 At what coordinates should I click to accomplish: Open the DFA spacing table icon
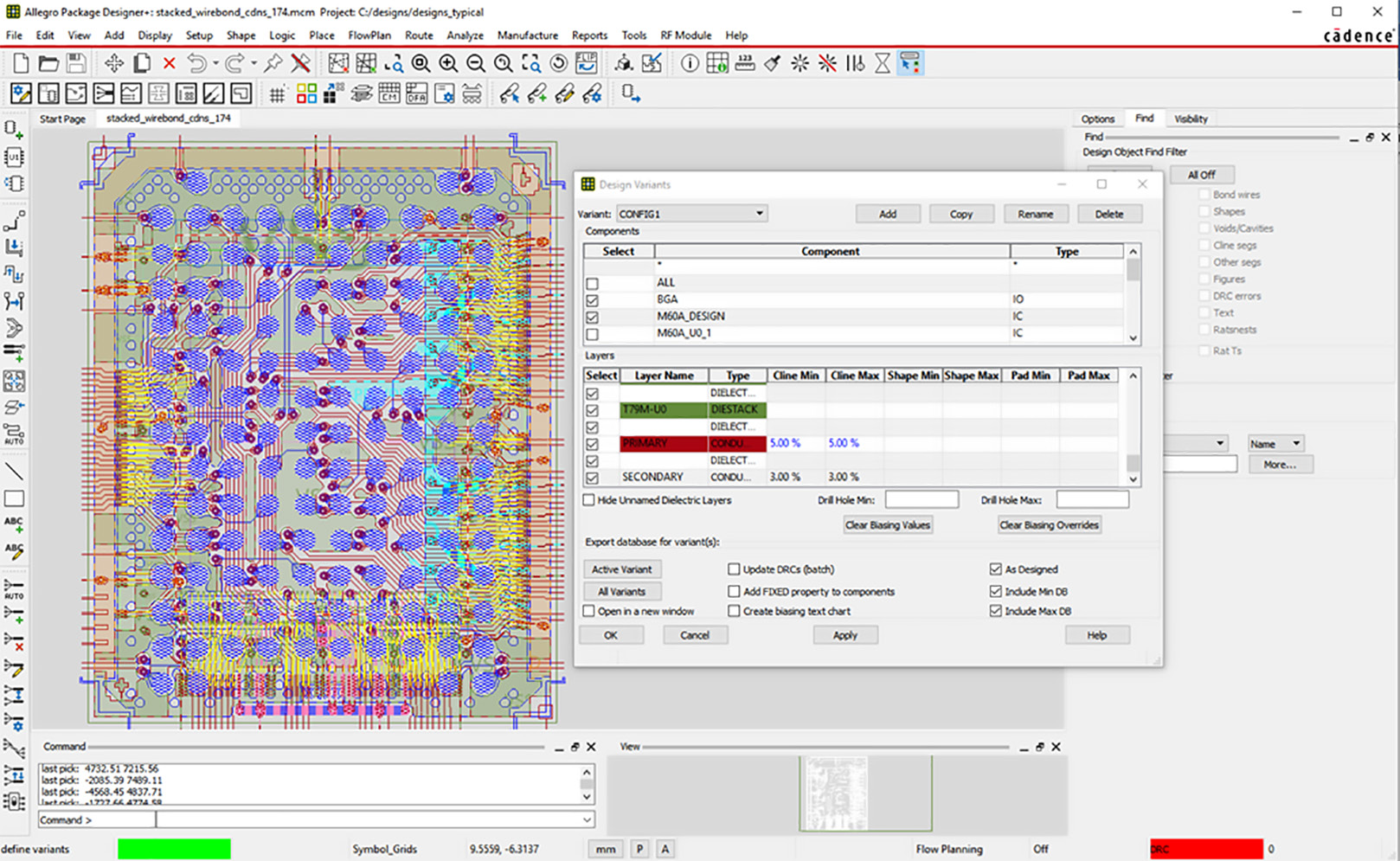click(x=416, y=94)
